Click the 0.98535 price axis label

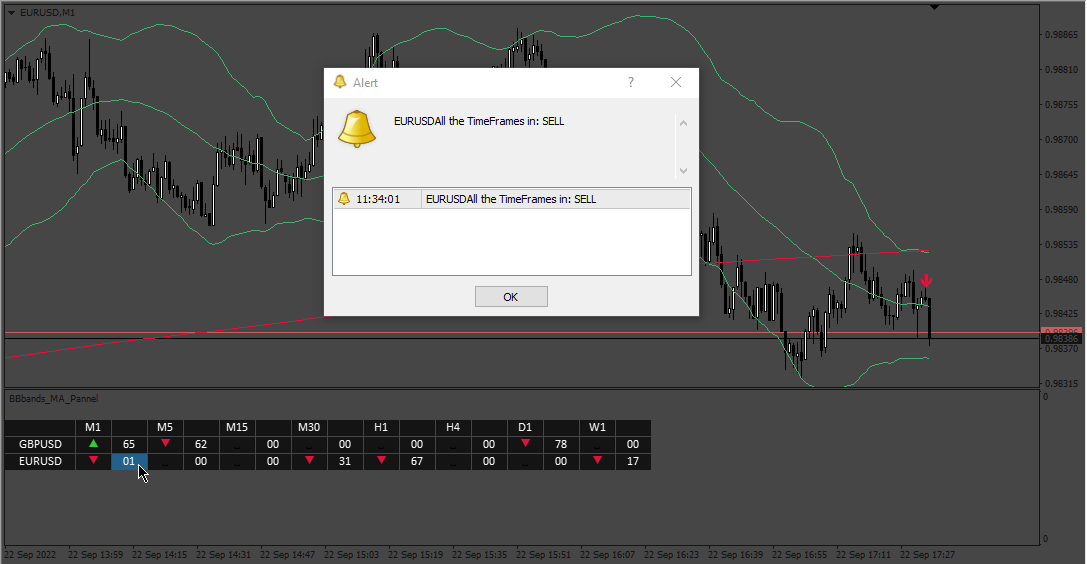point(1061,245)
